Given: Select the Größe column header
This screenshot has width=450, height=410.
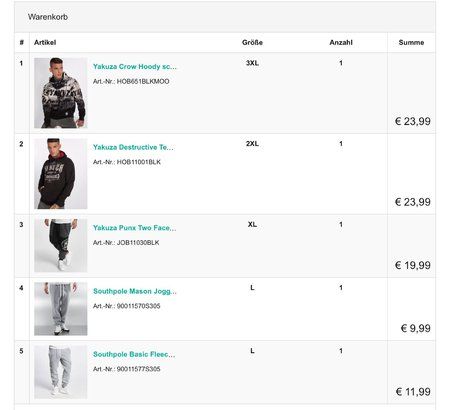Looking at the screenshot, I should 252,42.
